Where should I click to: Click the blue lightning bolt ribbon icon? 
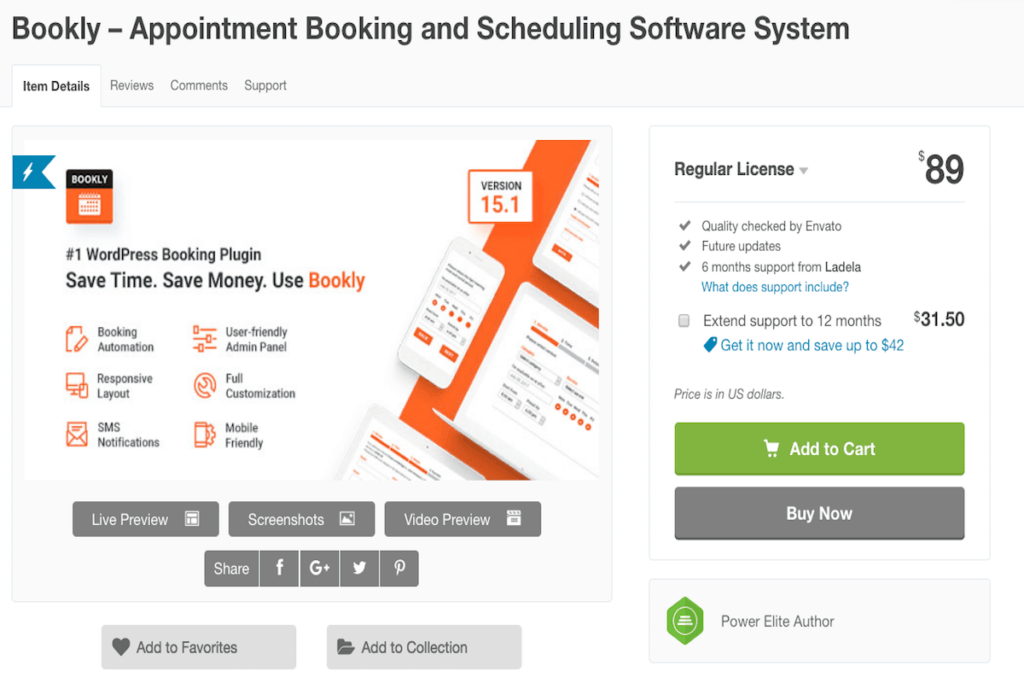tap(34, 172)
